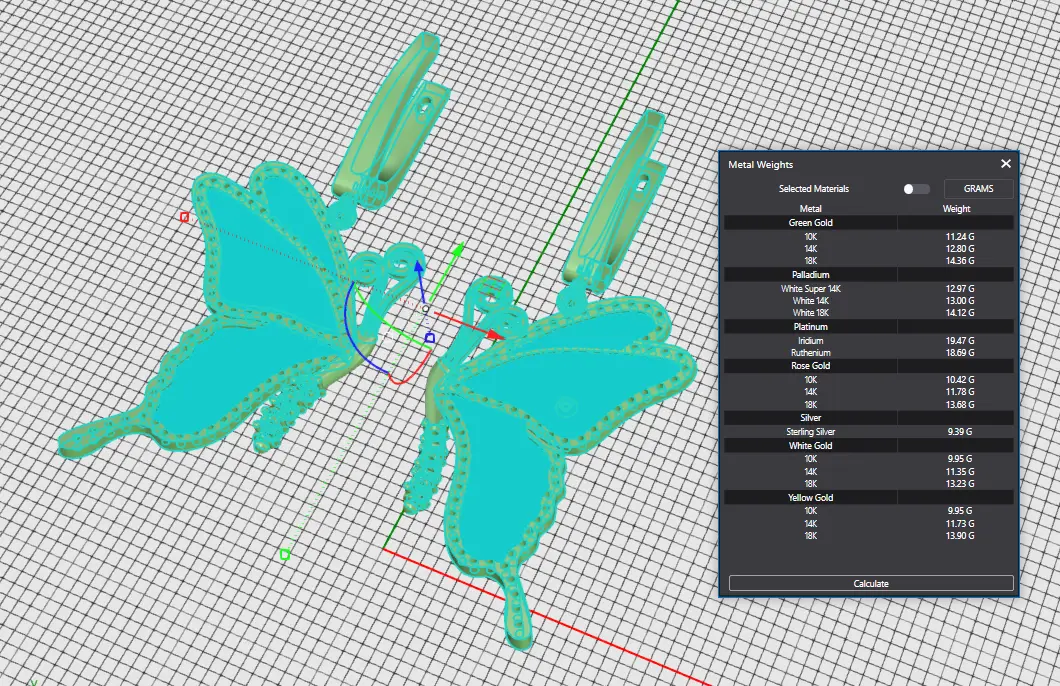This screenshot has height=686, width=1060.
Task: Click the green square handle on the grid
Action: (285, 554)
